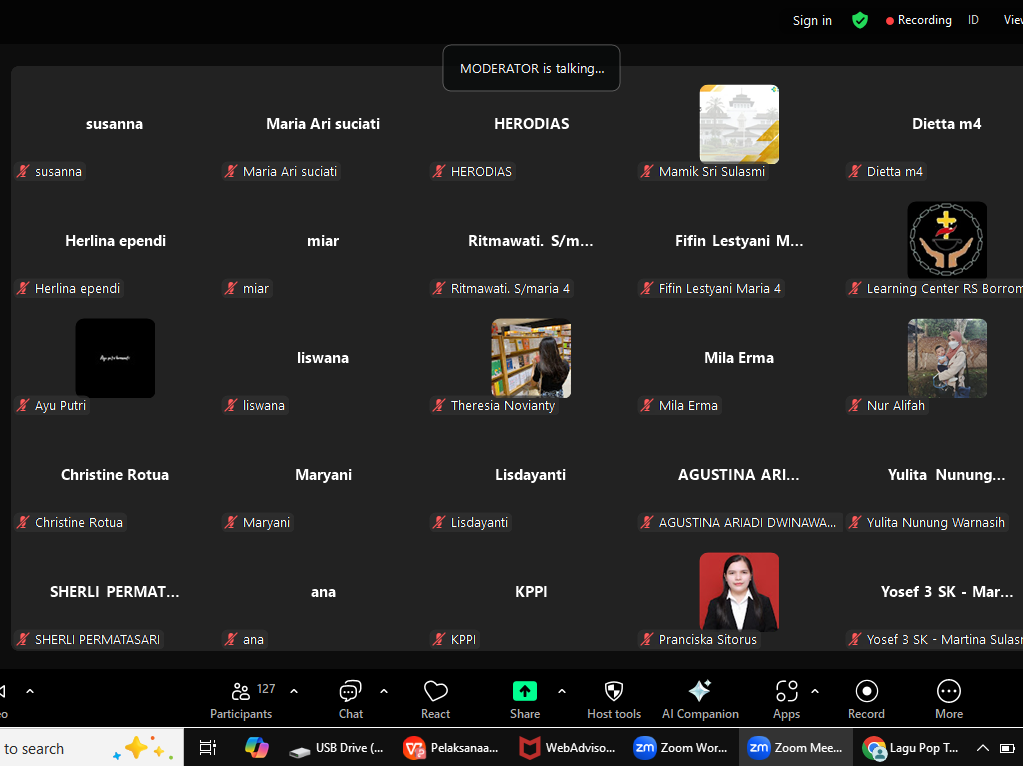Click the red Recording indicator
Screen dimensions: 1023x766
(918, 20)
